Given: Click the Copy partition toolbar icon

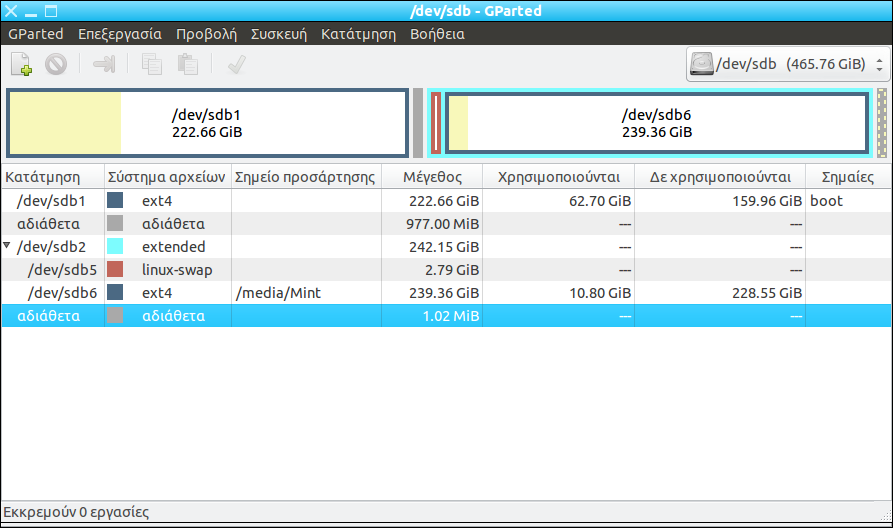Looking at the screenshot, I should [152, 65].
